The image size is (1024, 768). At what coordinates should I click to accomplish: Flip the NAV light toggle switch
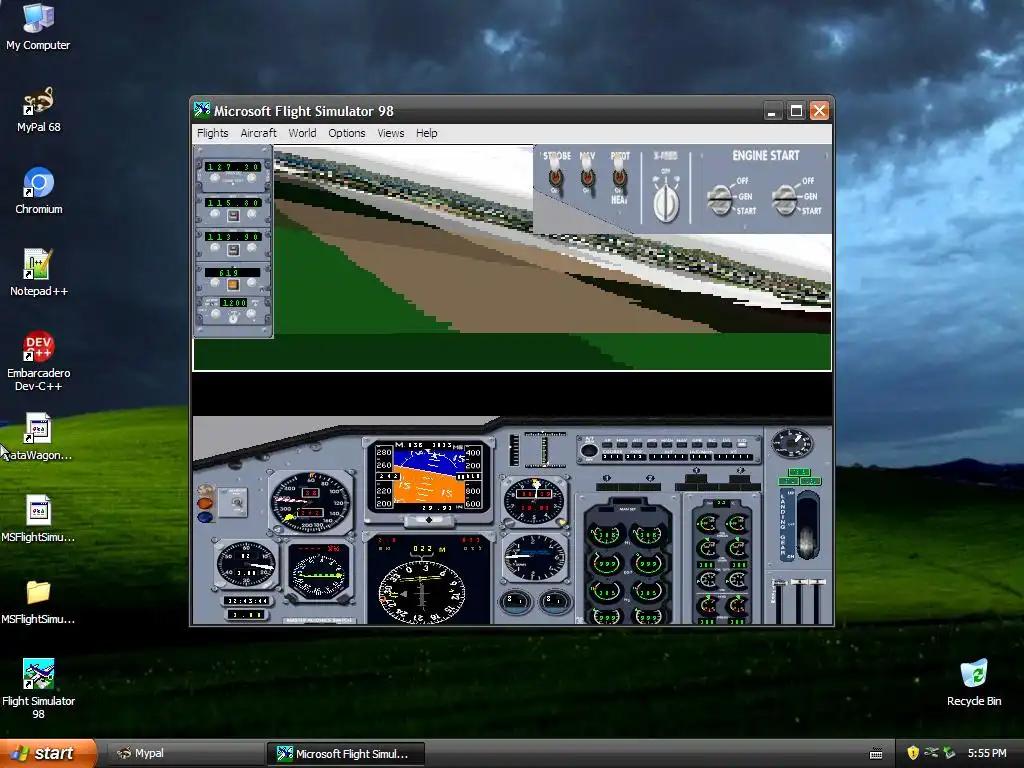coord(587,176)
